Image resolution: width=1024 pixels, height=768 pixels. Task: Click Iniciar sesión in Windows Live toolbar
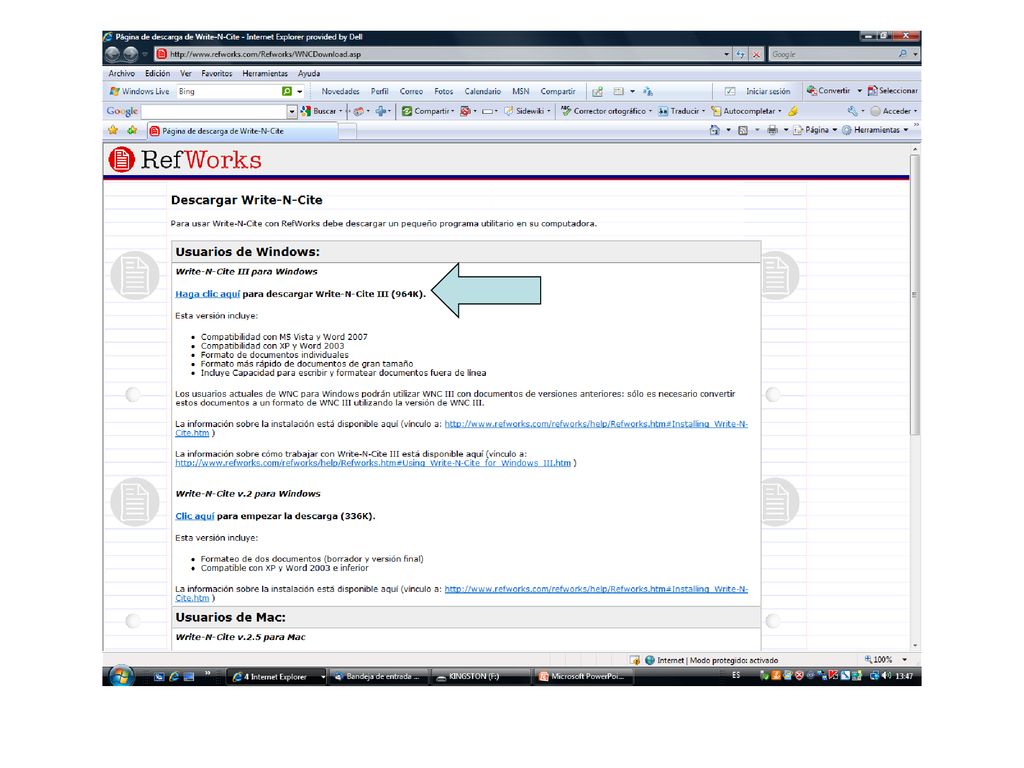[x=768, y=91]
